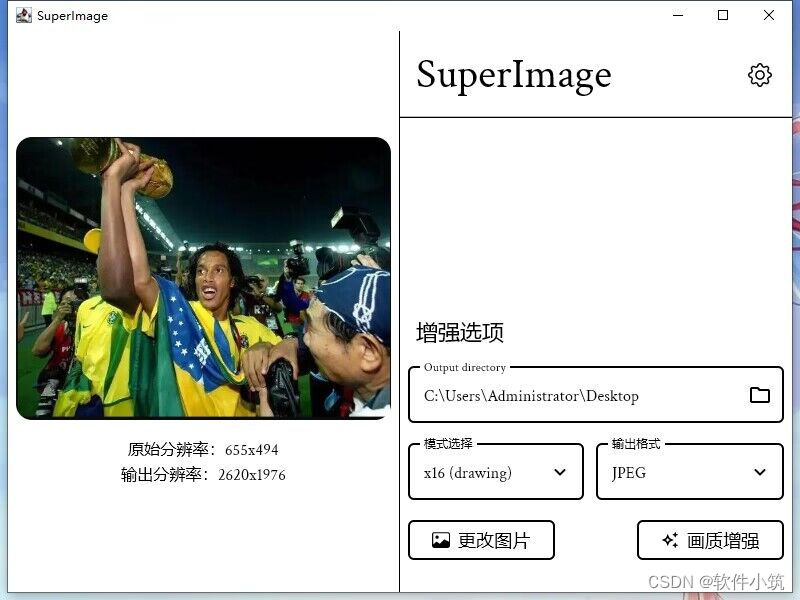Select the gear icon to open preferences
This screenshot has width=800, height=600.
coord(759,74)
